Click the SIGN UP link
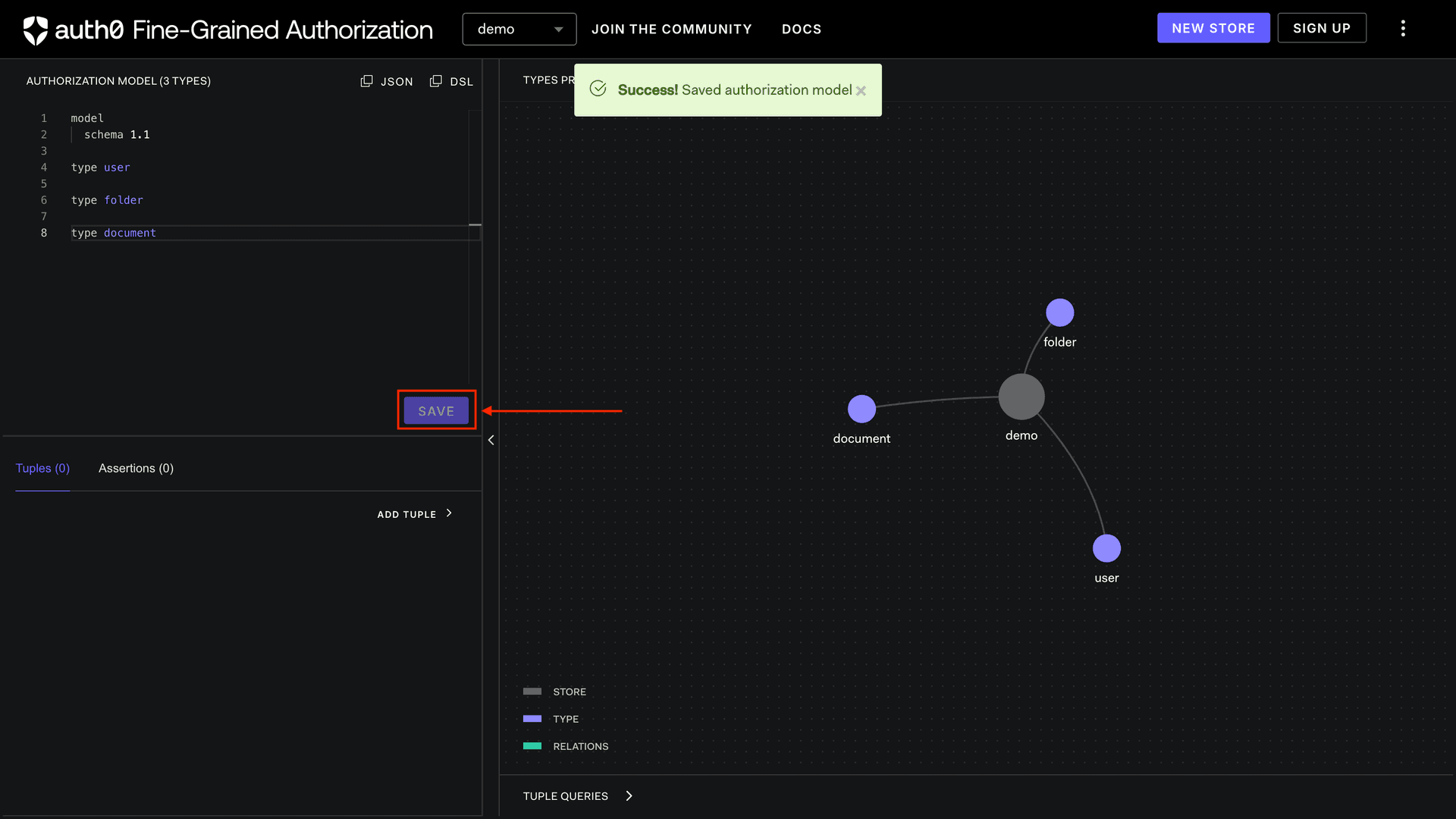This screenshot has width=1456, height=819. [x=1322, y=27]
